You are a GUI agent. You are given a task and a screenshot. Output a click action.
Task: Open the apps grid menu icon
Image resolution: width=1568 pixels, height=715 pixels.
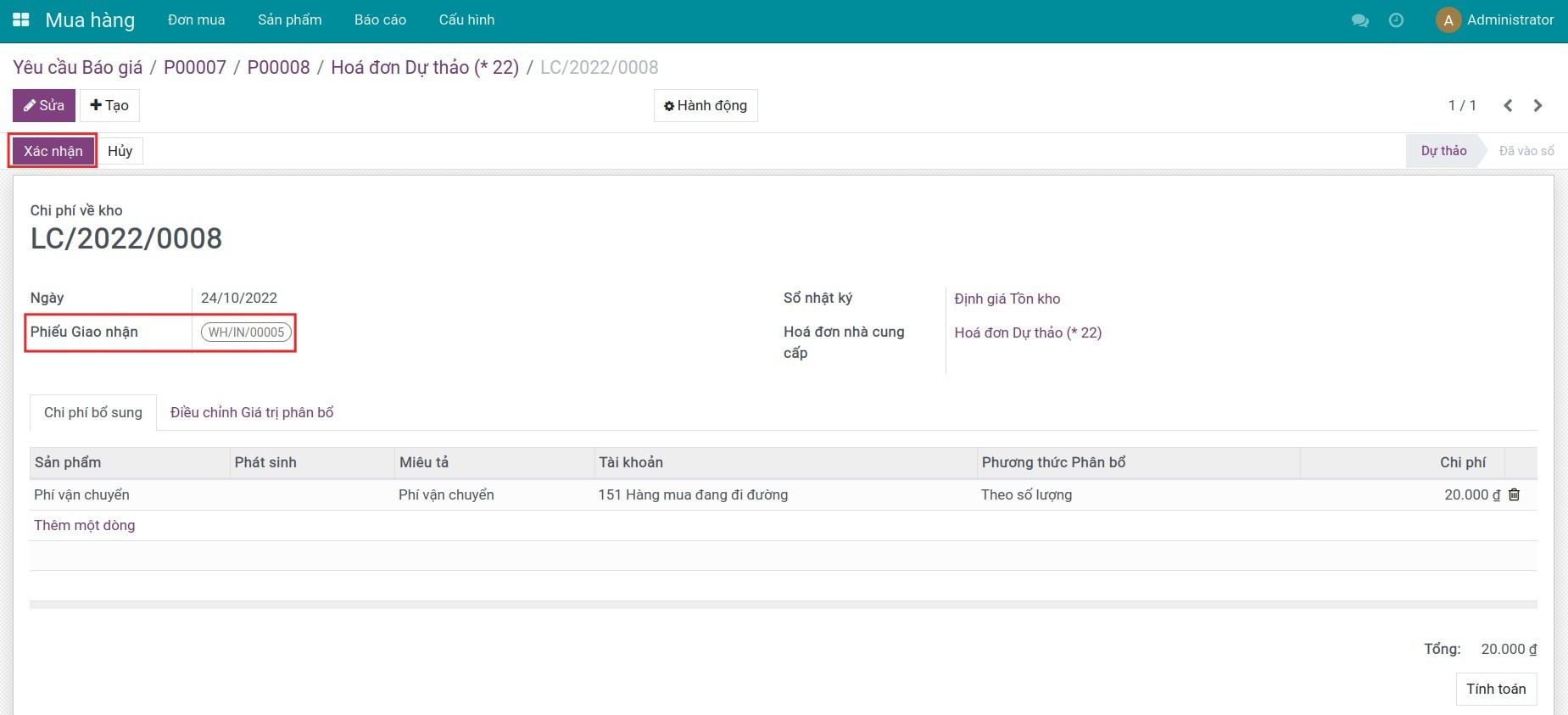pyautogui.click(x=21, y=20)
